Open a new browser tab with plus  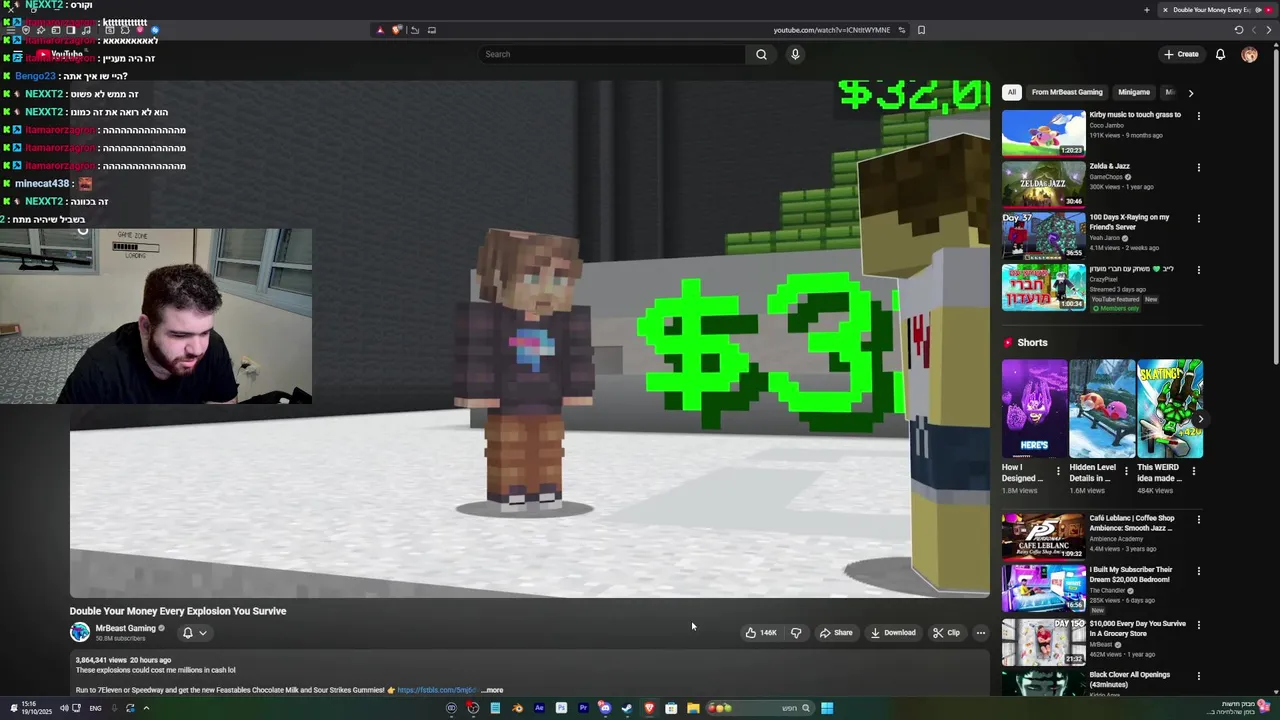[x=1147, y=10]
